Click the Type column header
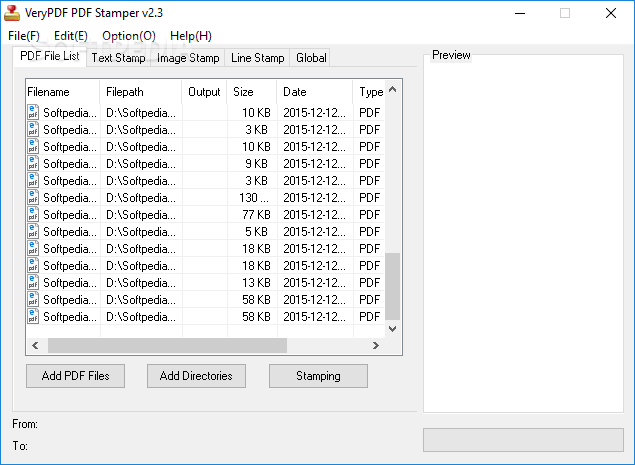Viewport: 635px width, 465px height. (x=369, y=92)
